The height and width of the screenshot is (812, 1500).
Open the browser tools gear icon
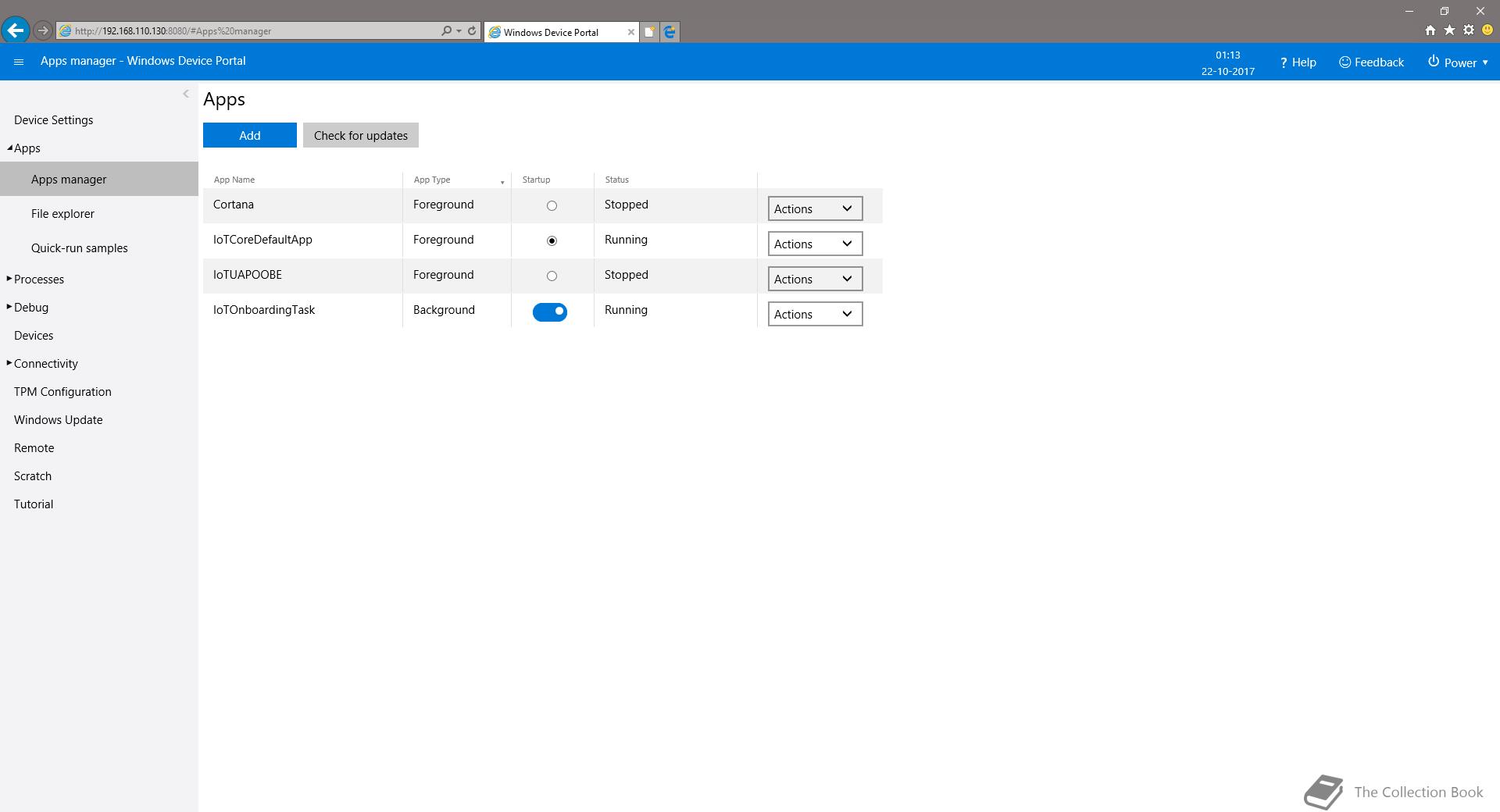point(1469,30)
